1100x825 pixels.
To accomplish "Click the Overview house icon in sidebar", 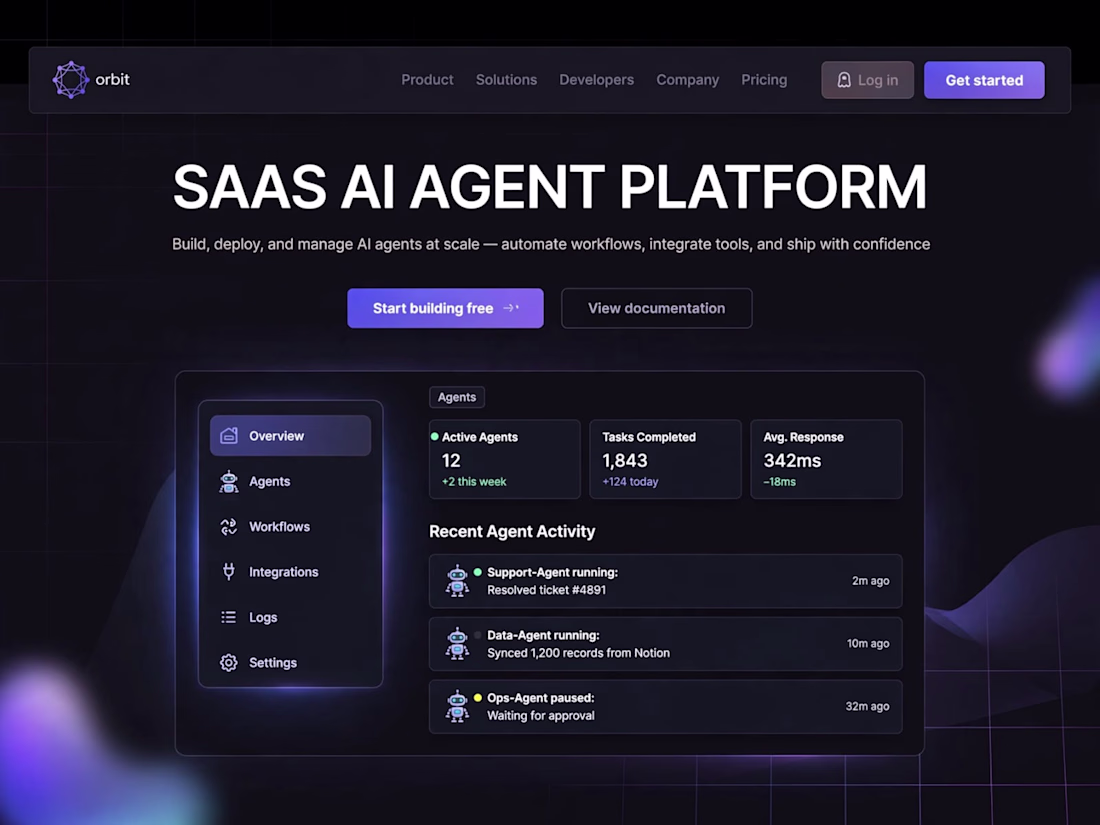I will 229,436.
